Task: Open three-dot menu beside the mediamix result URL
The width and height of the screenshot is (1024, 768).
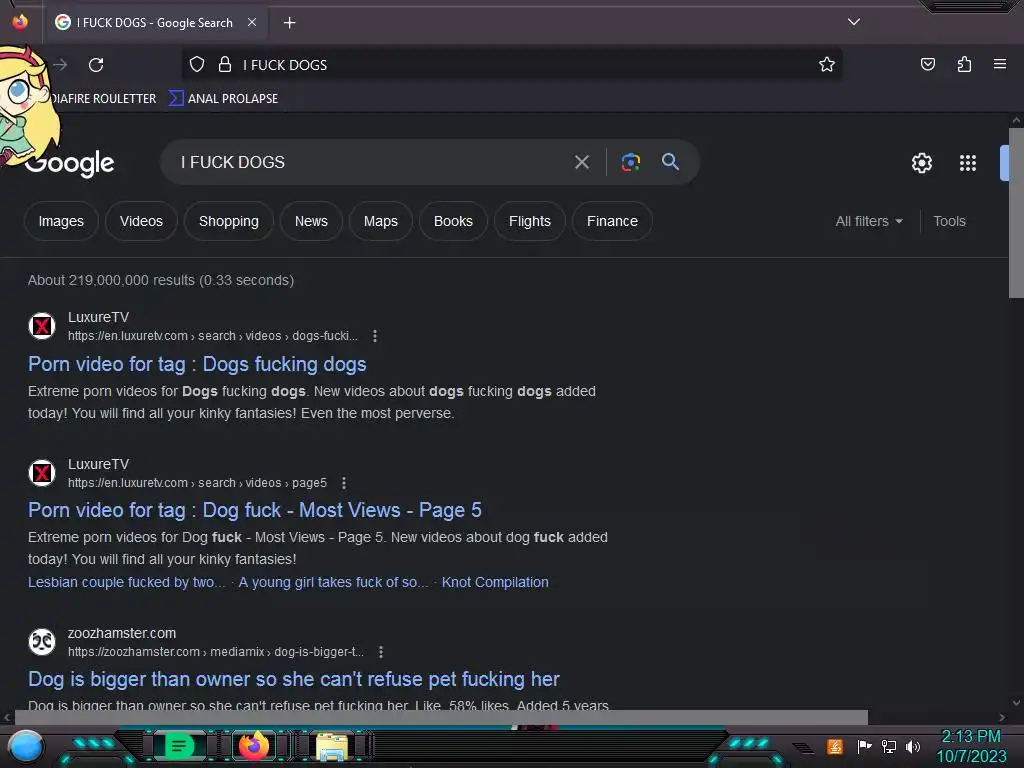Action: (381, 652)
